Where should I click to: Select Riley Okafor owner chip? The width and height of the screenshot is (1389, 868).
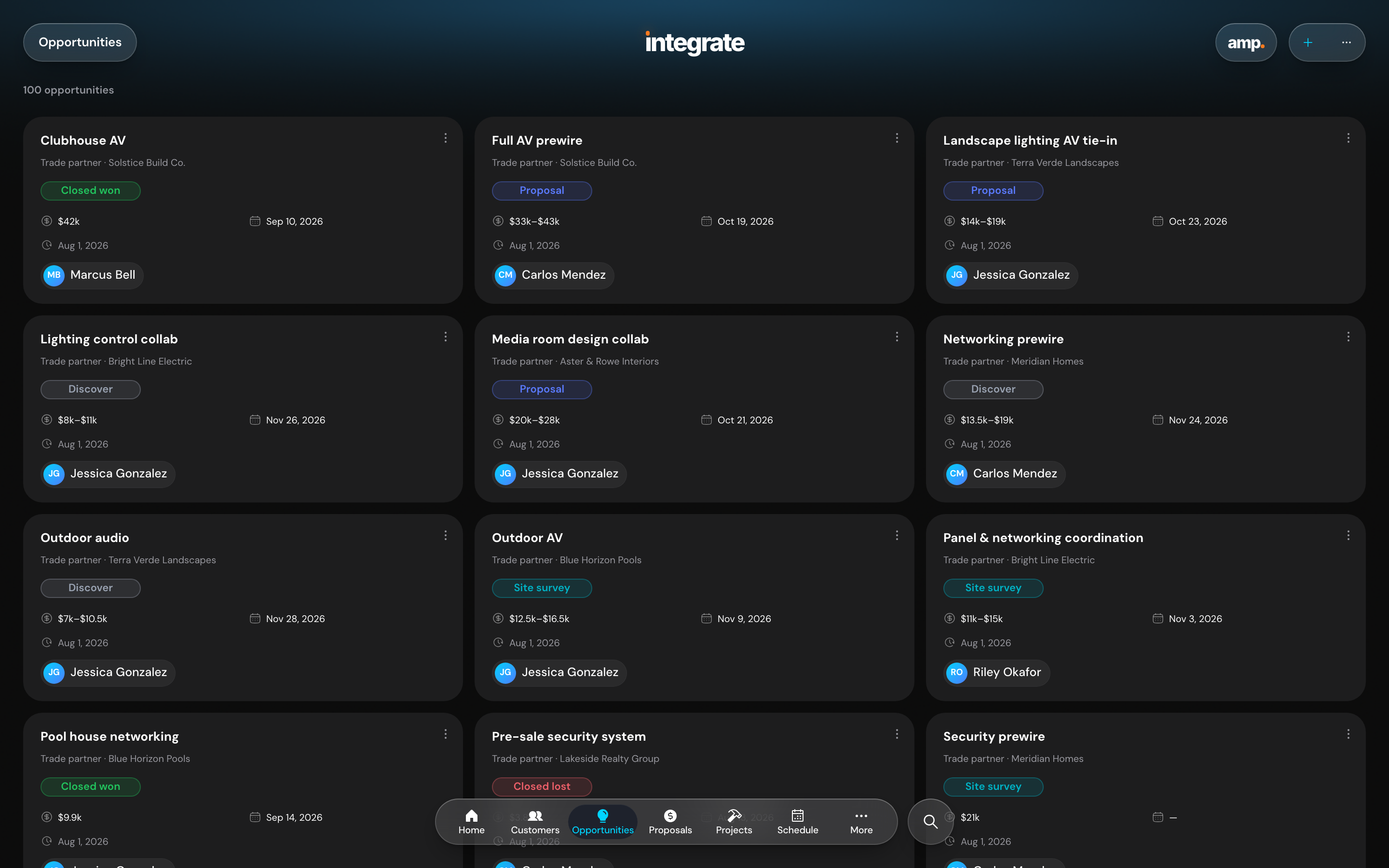(x=996, y=672)
